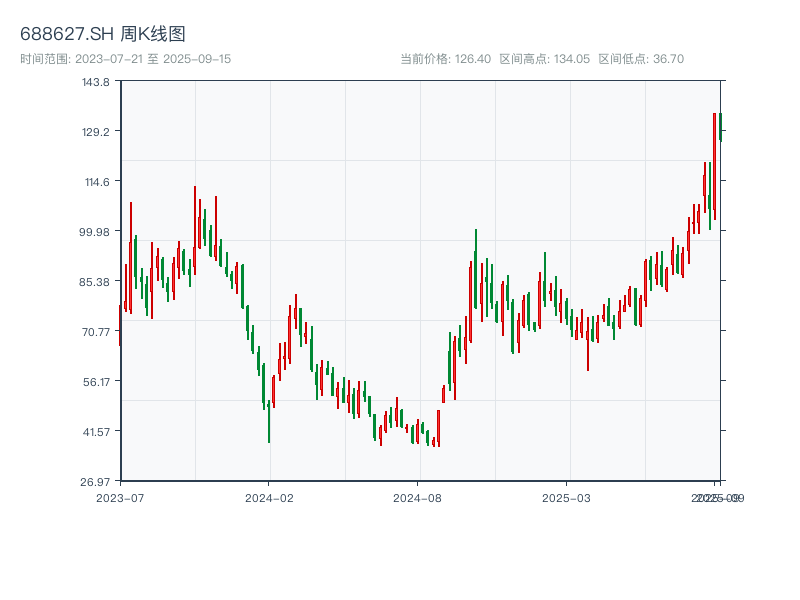
Task: Click the y-axis value 129.2
Action: pyautogui.click(x=96, y=132)
